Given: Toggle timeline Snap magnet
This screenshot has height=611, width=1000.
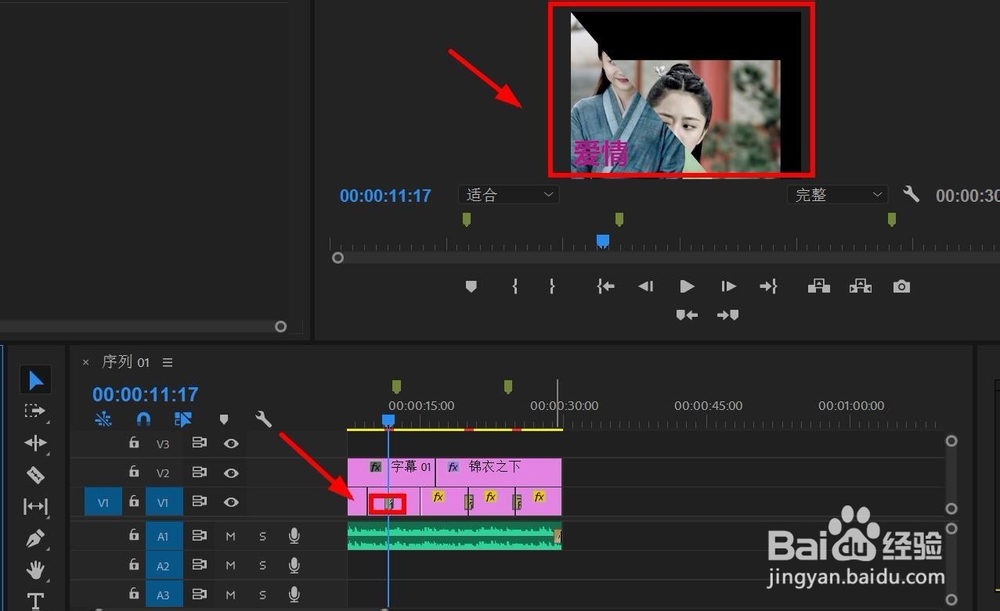Looking at the screenshot, I should 143,419.
